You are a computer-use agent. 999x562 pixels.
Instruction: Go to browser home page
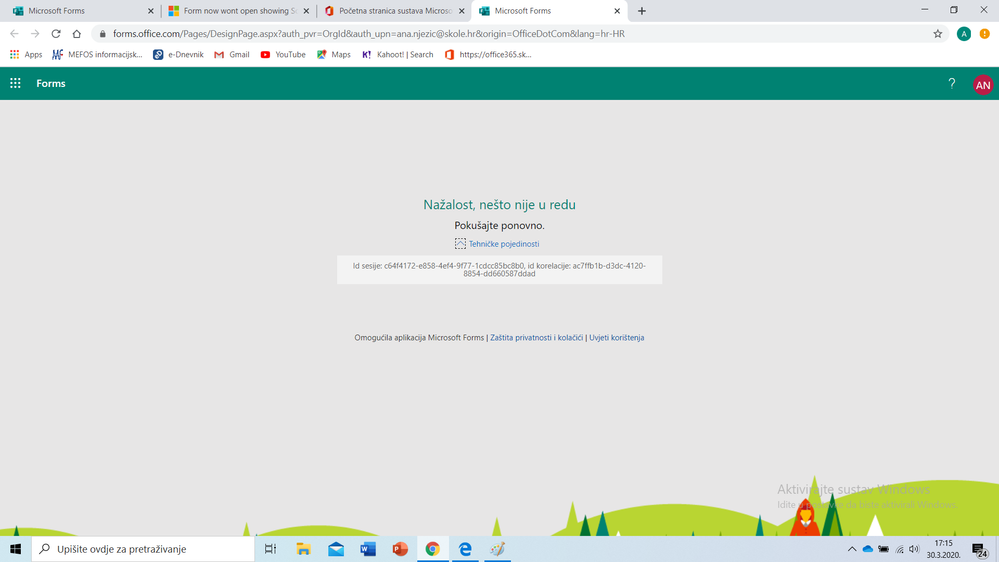click(x=76, y=34)
